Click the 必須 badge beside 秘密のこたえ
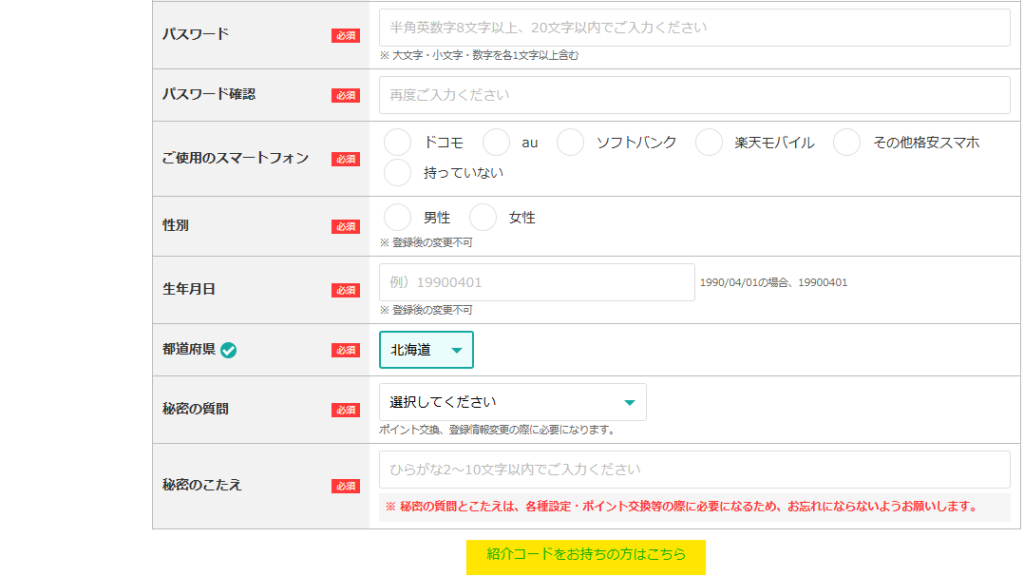 [x=346, y=486]
